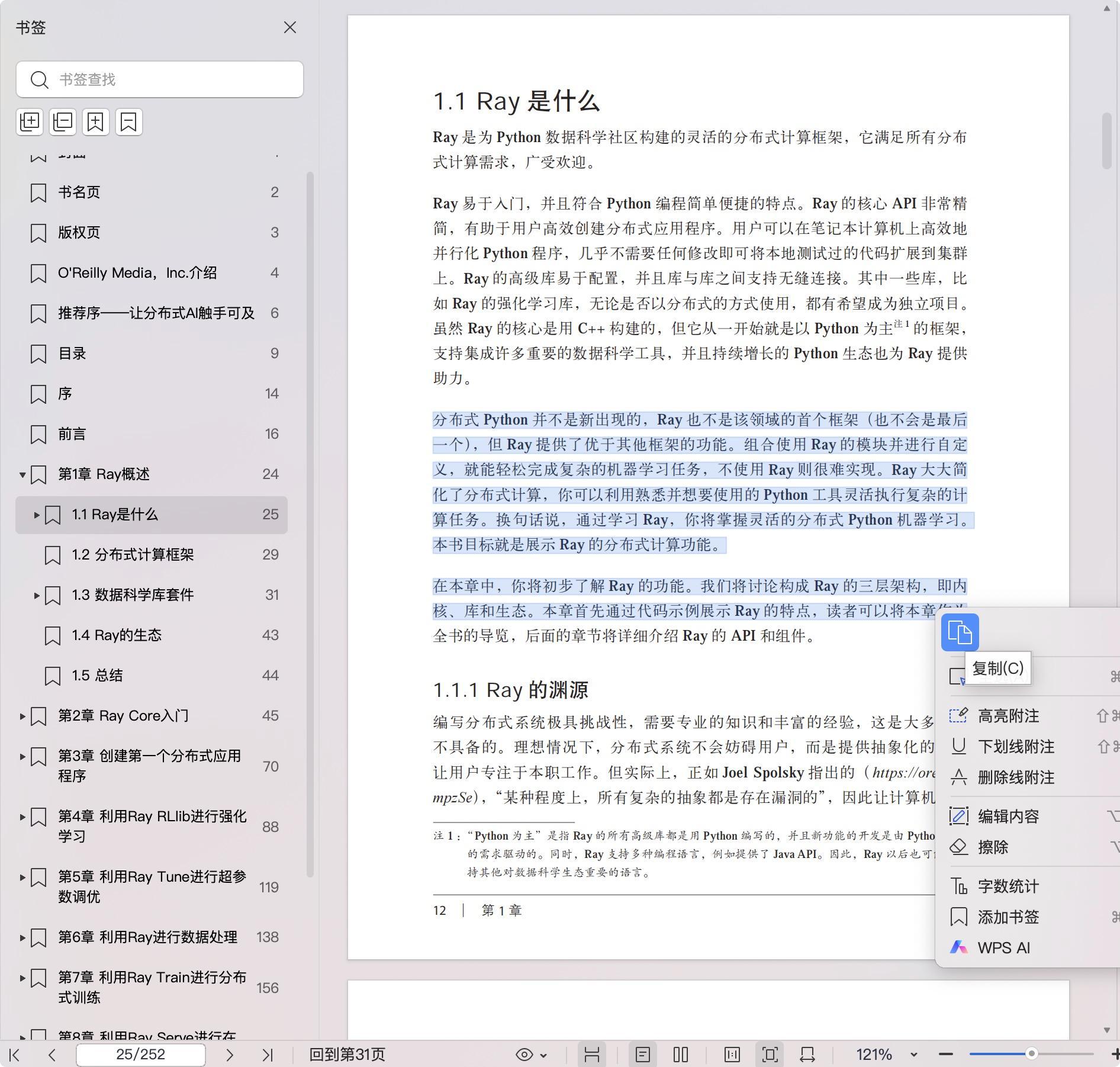Open the 121% zoom level dropdown
1120x1067 pixels.
coord(913,1055)
